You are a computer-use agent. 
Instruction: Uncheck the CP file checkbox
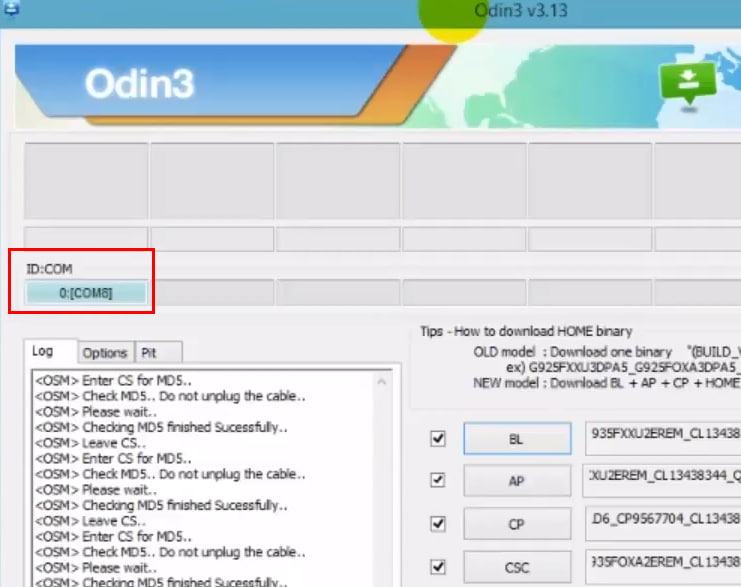point(438,524)
